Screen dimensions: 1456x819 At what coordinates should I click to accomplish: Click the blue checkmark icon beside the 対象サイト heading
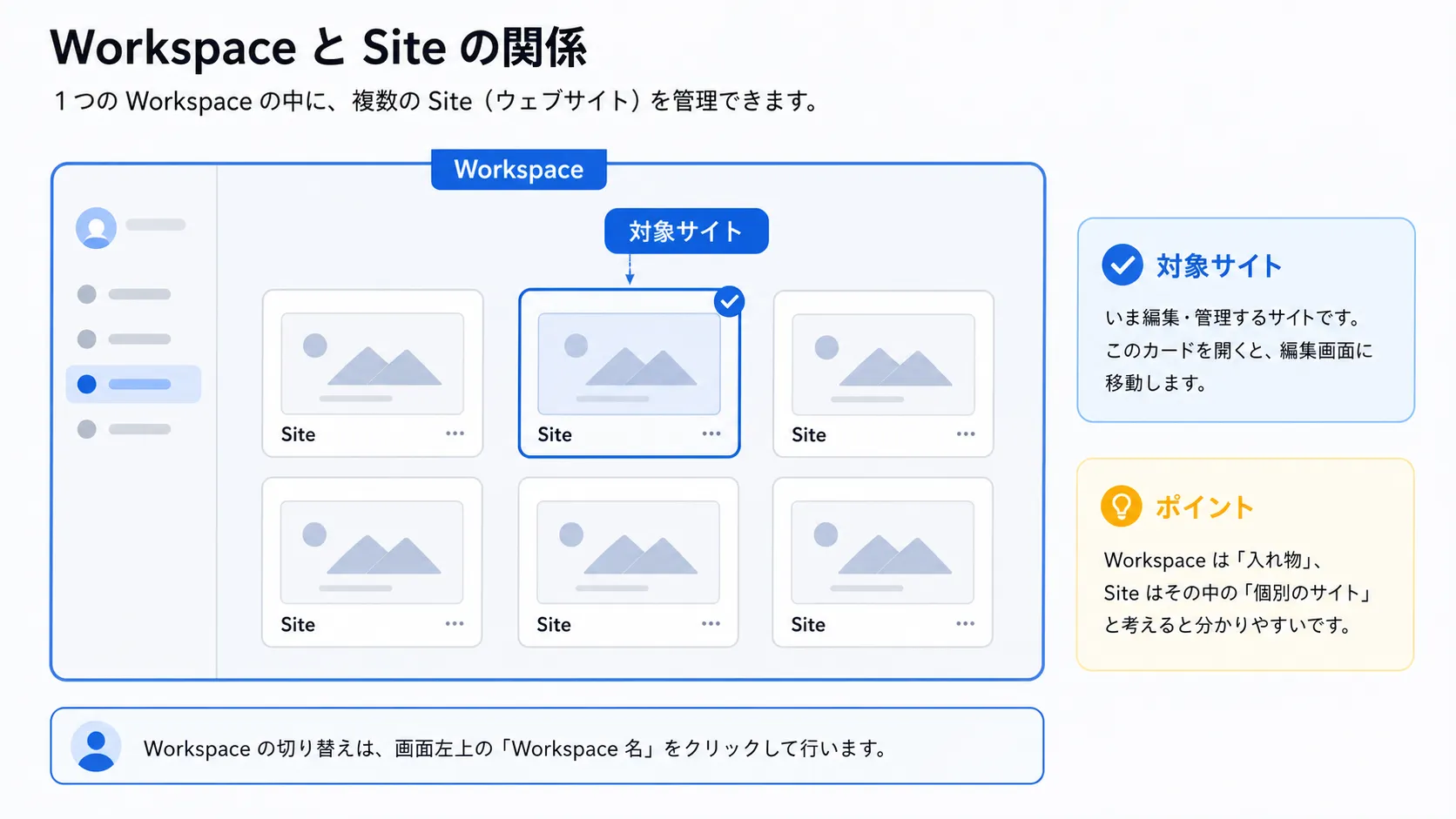point(1122,265)
